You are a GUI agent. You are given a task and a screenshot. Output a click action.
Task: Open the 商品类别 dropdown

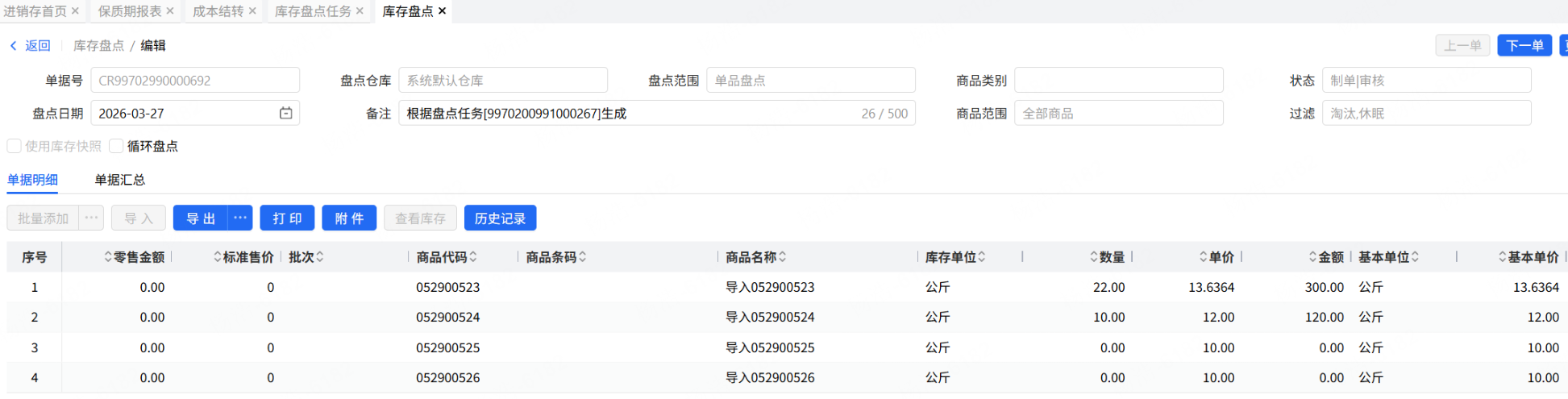(1118, 81)
